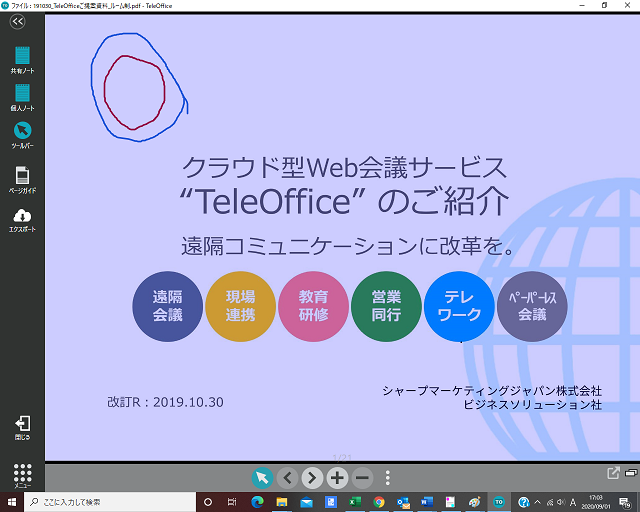Zoom in with the plus button
The width and height of the screenshot is (640, 512).
pyautogui.click(x=337, y=478)
